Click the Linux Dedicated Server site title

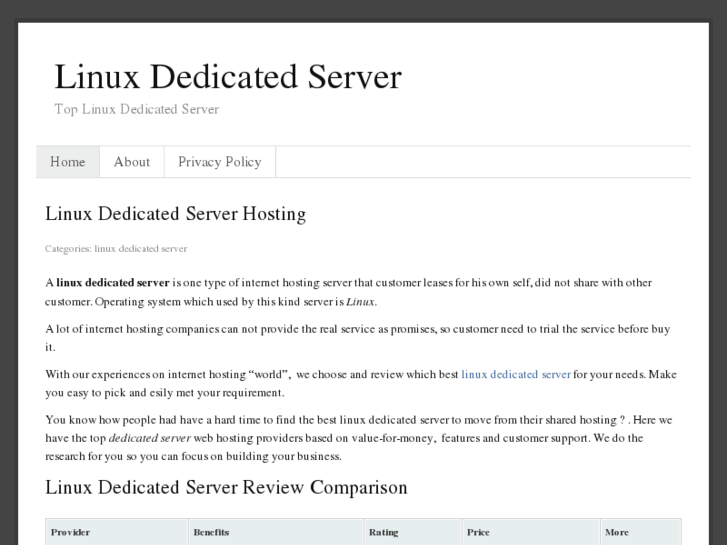click(x=228, y=77)
